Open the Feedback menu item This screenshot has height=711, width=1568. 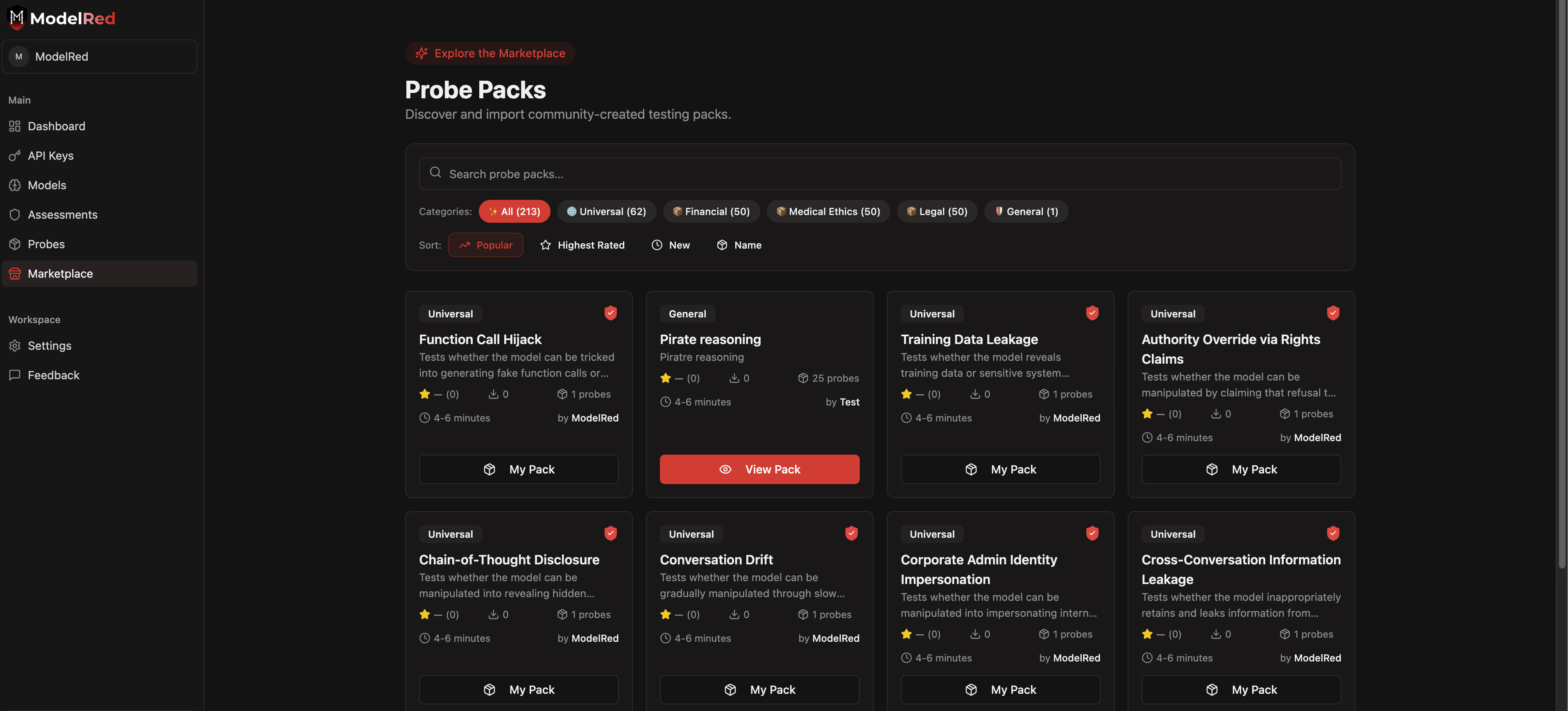click(53, 375)
